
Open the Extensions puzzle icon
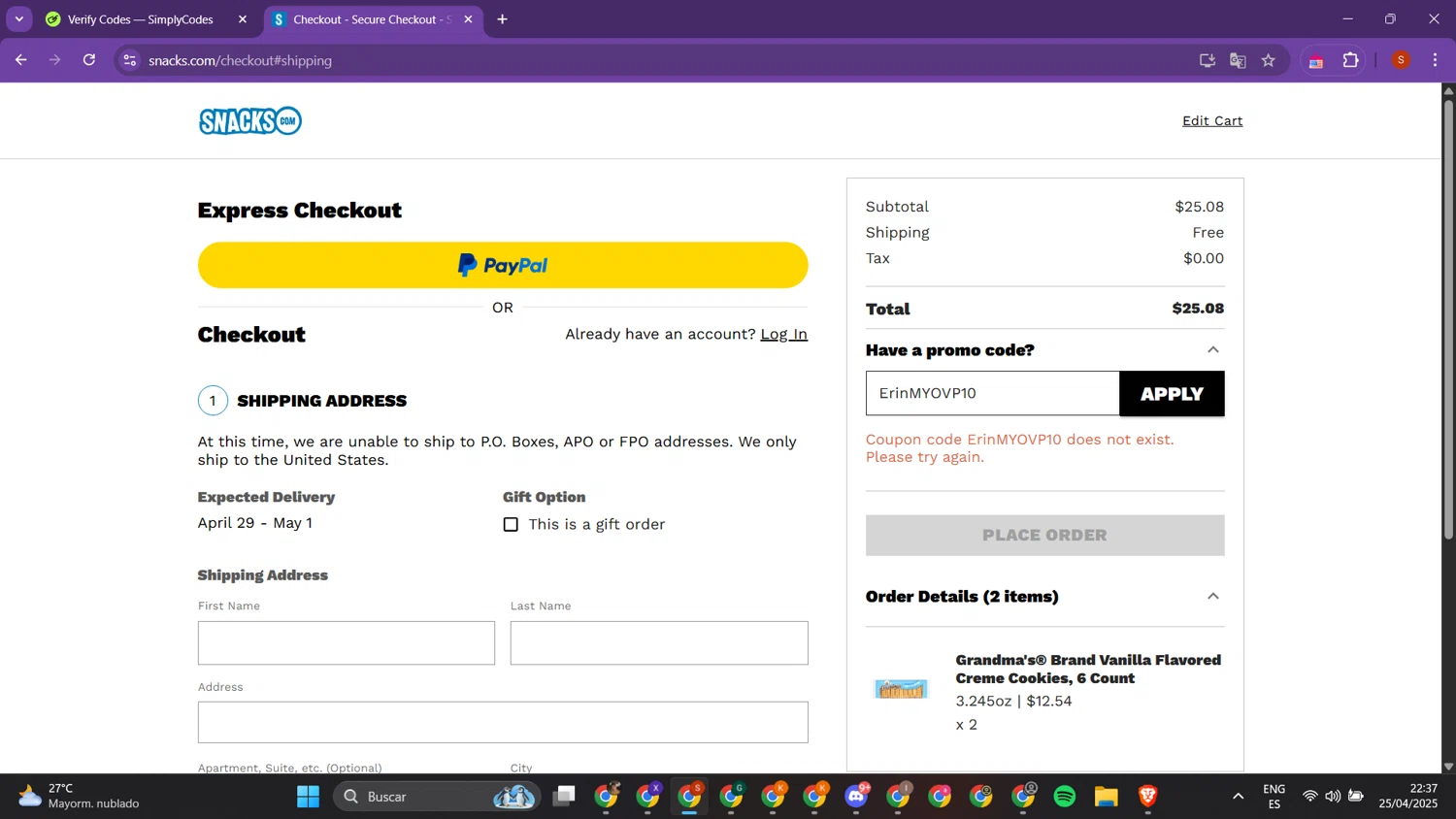point(1351,60)
